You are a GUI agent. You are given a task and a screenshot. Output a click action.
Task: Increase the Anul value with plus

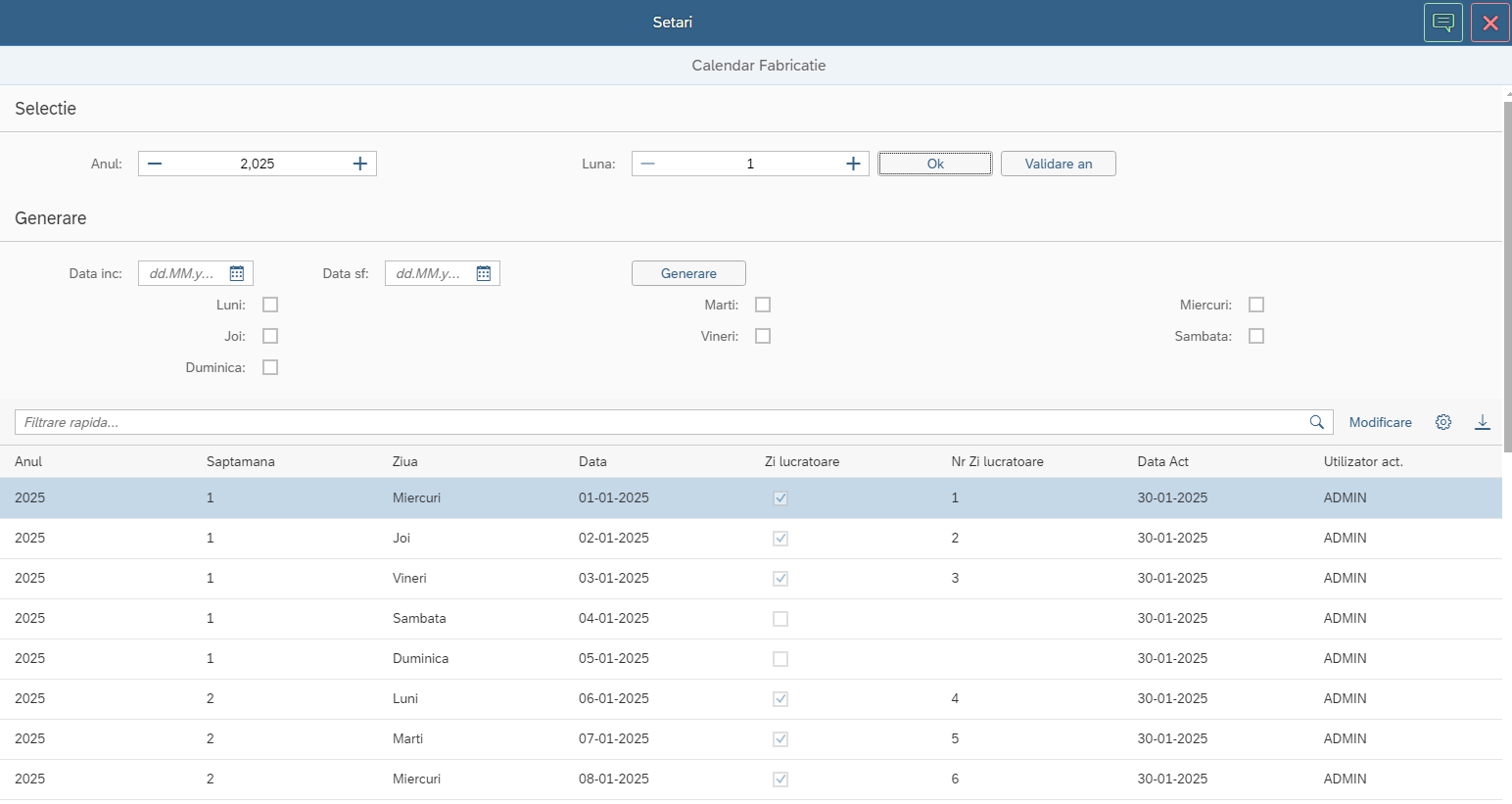(x=360, y=164)
